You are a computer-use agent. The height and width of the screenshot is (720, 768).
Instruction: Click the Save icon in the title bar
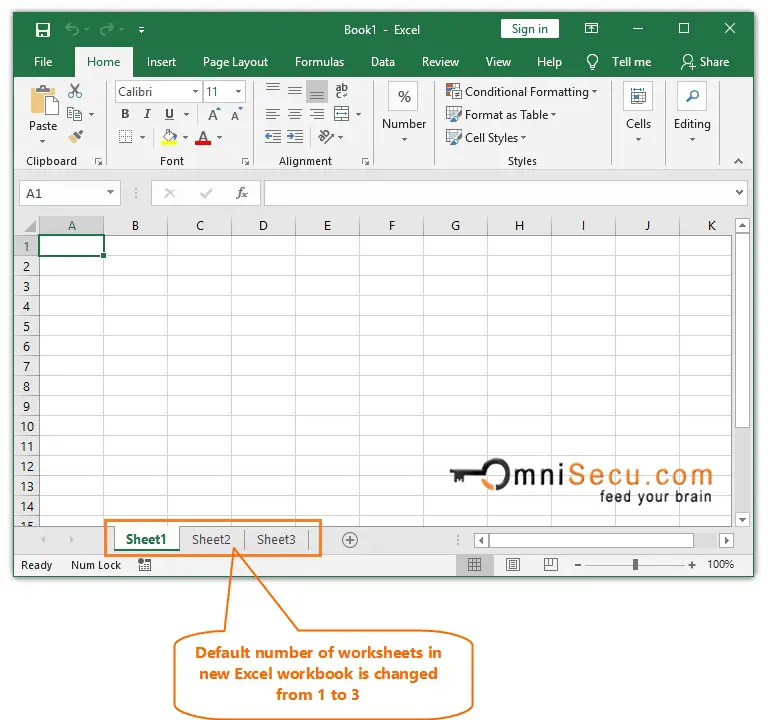coord(43,30)
